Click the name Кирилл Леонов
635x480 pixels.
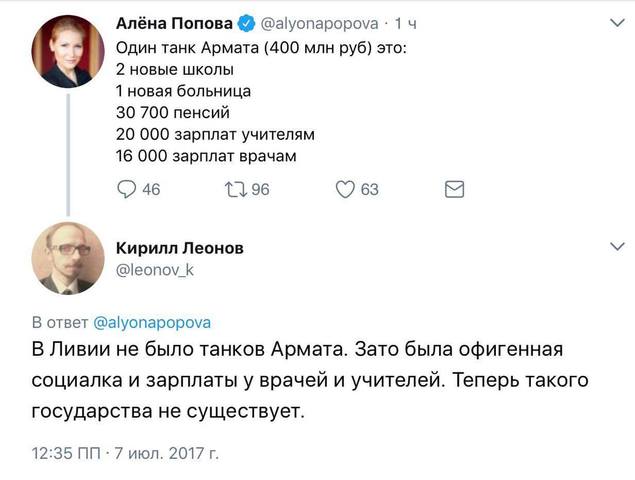[x=180, y=247]
